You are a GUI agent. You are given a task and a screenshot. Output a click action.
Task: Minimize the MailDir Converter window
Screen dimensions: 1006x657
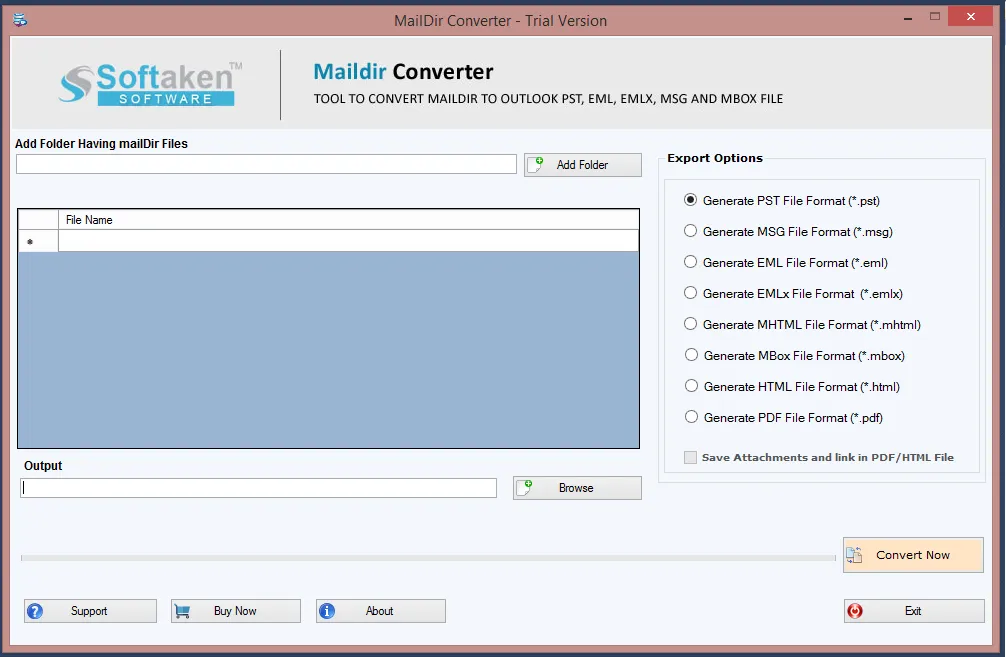click(x=908, y=19)
